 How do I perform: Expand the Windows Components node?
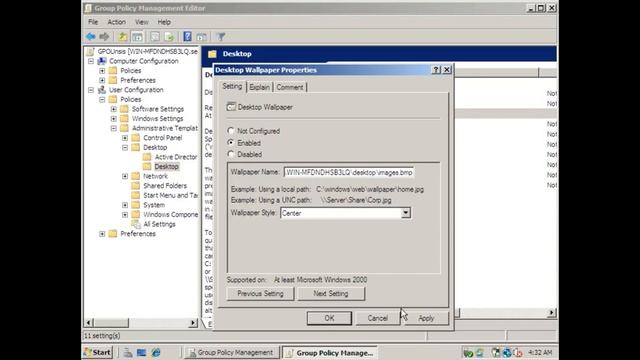(125, 215)
